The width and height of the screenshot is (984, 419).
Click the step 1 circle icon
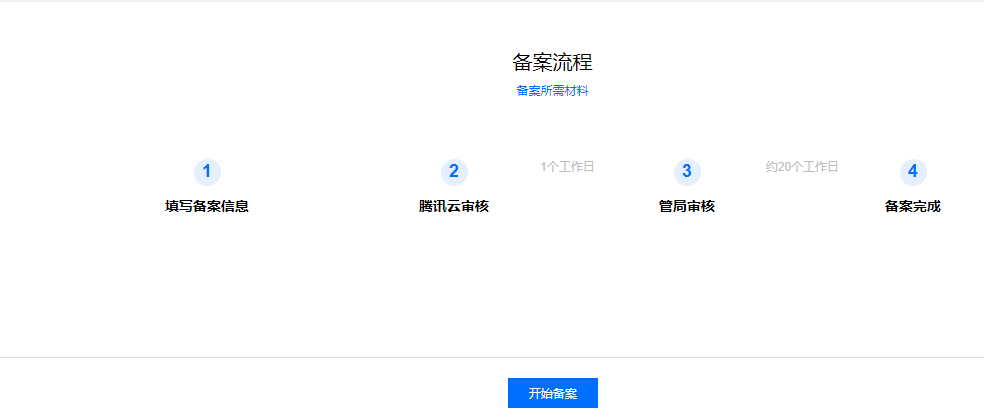pos(207,172)
